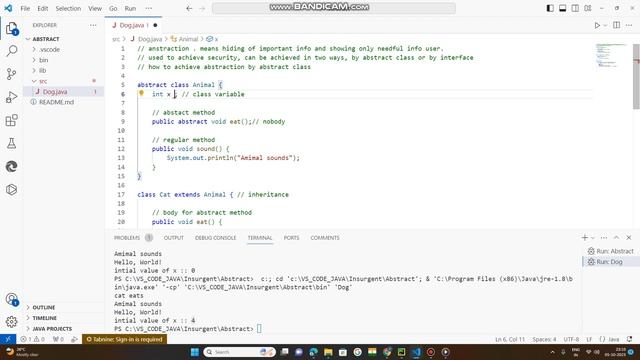640x360 pixels.
Task: Open the Search view in activity bar
Action: pyautogui.click(x=12, y=51)
